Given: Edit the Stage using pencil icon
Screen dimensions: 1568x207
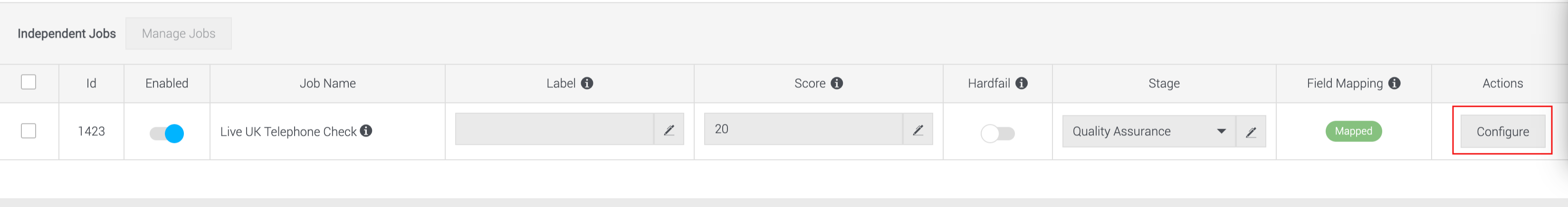Looking at the screenshot, I should [1251, 132].
